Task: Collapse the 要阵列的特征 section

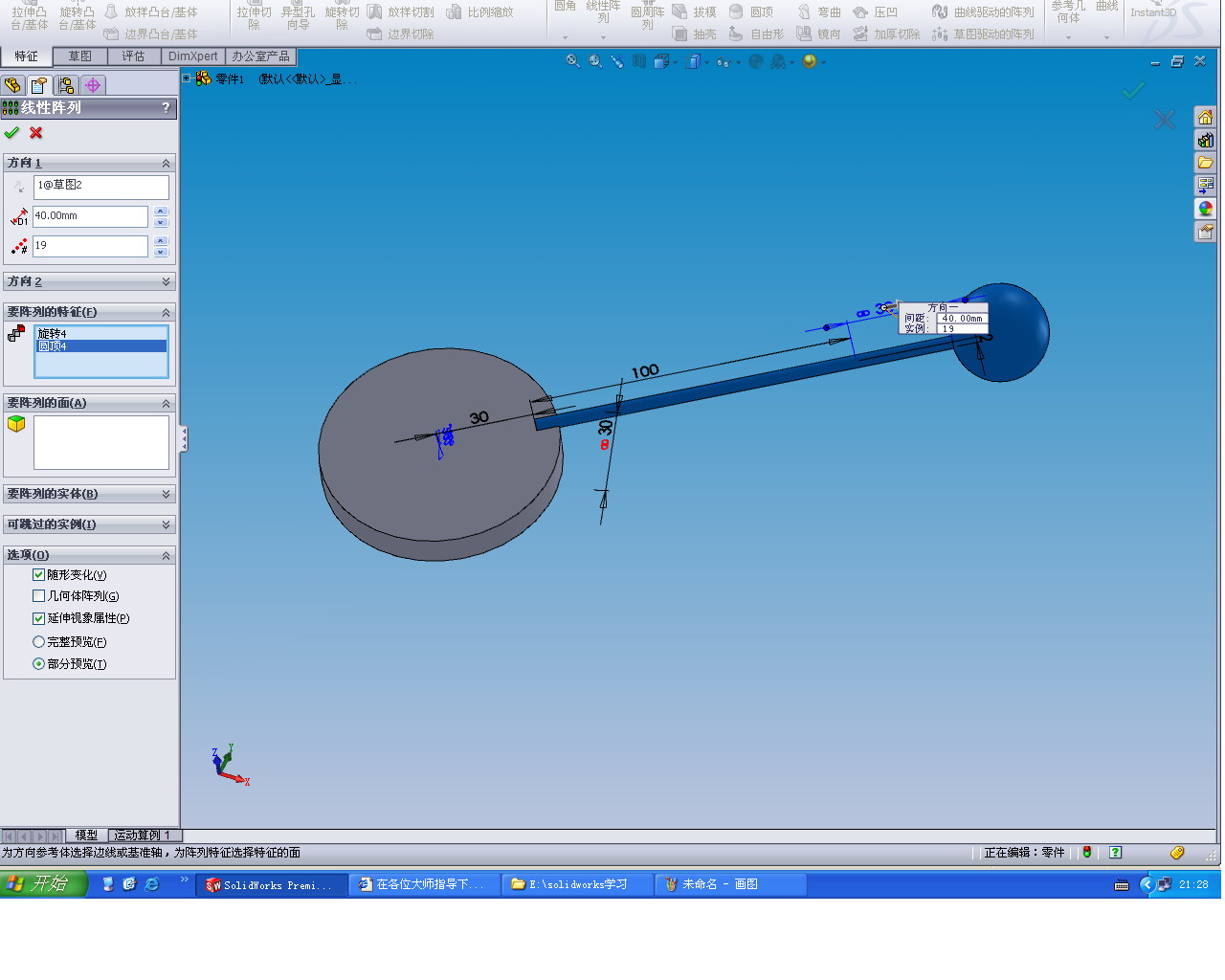Action: point(166,313)
